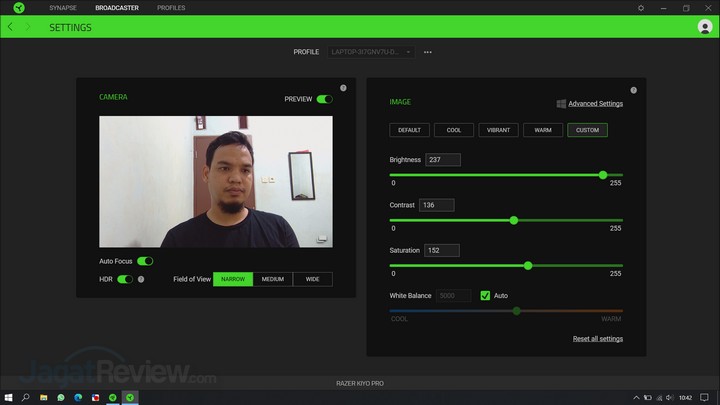
Task: Select the Vibrant image preset
Action: pyautogui.click(x=498, y=130)
